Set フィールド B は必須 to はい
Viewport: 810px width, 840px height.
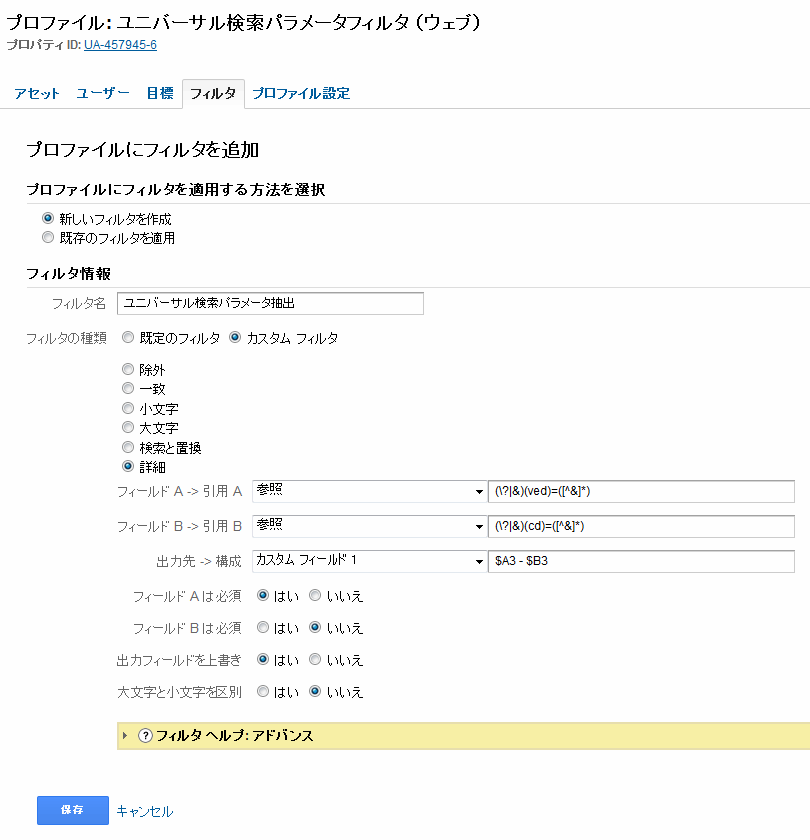263,628
